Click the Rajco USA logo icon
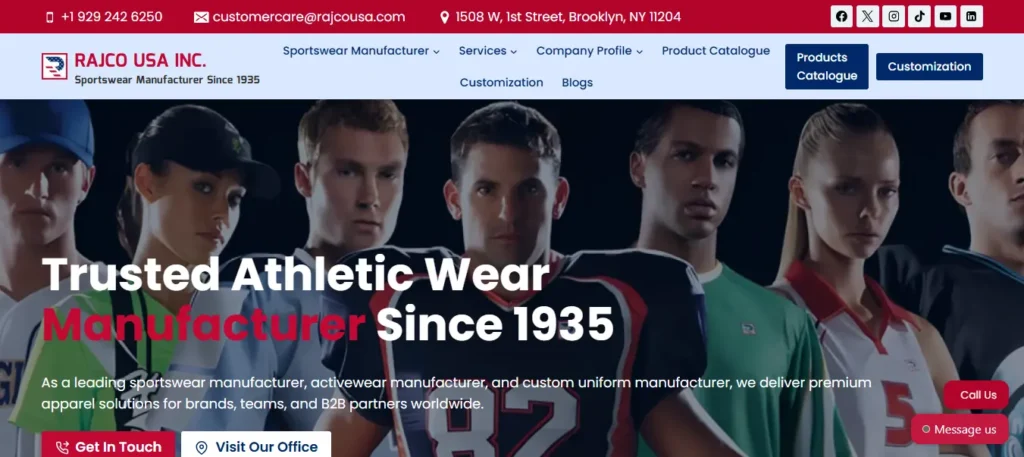Image resolution: width=1024 pixels, height=457 pixels. (54, 67)
